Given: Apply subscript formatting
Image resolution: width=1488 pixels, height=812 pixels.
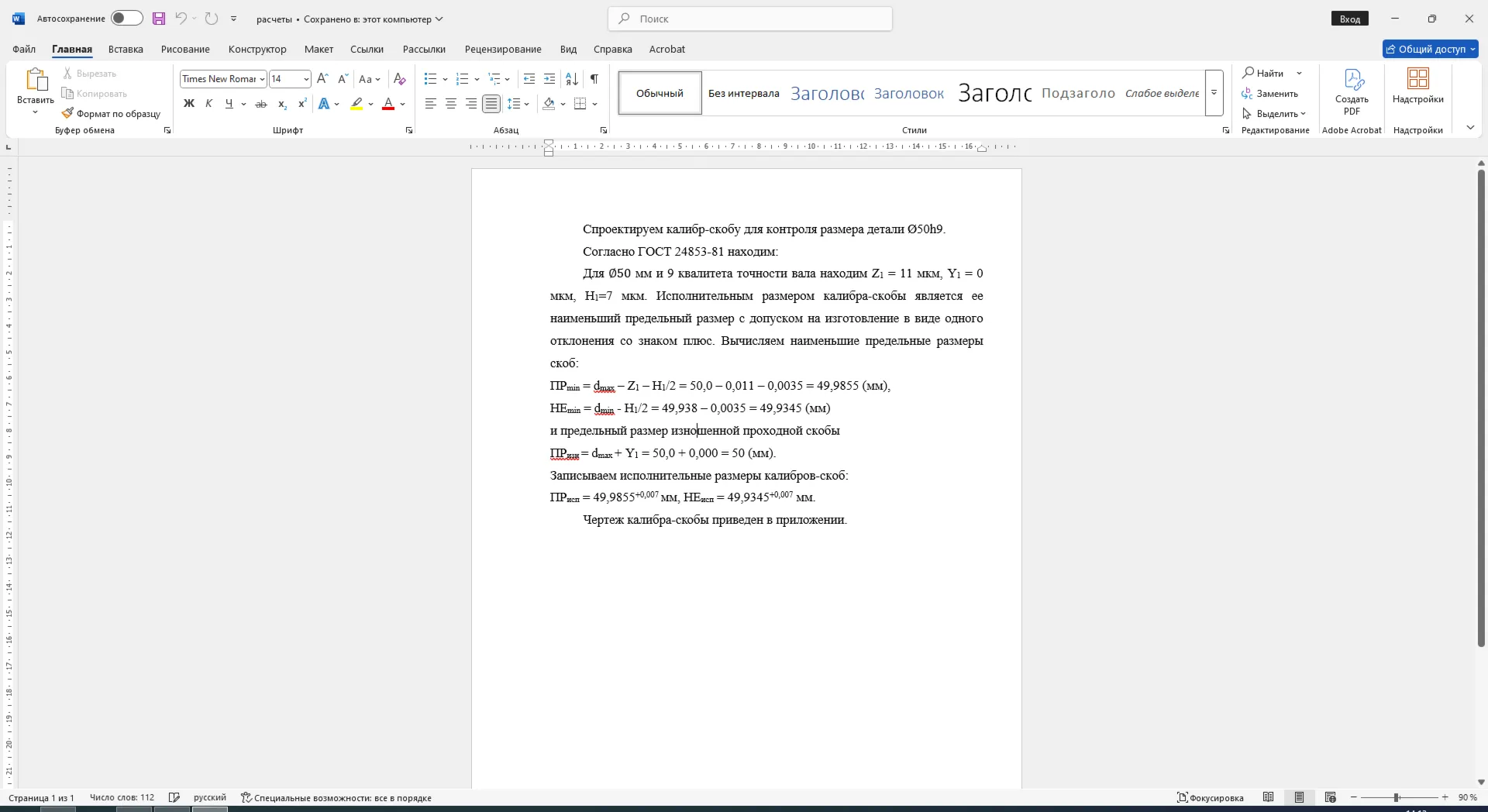Looking at the screenshot, I should 282,104.
